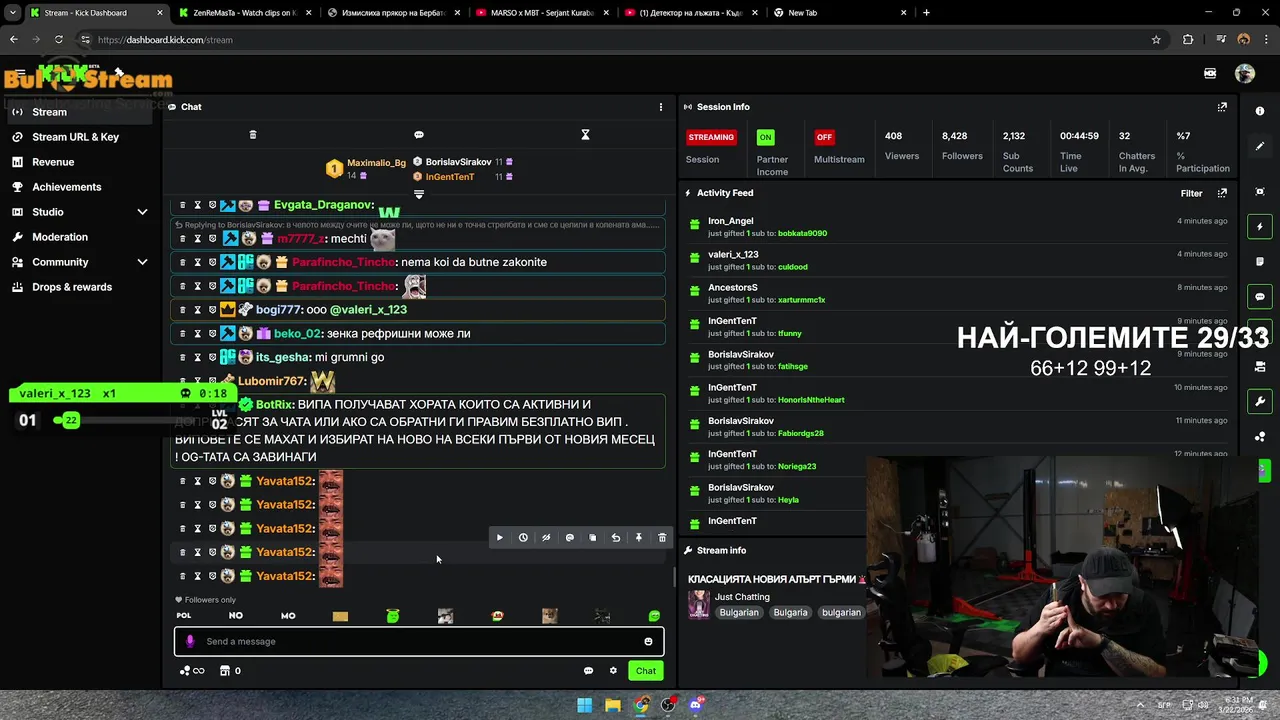The image size is (1280, 720).
Task: Click the play icon in message hover toolbar
Action: pyautogui.click(x=500, y=538)
